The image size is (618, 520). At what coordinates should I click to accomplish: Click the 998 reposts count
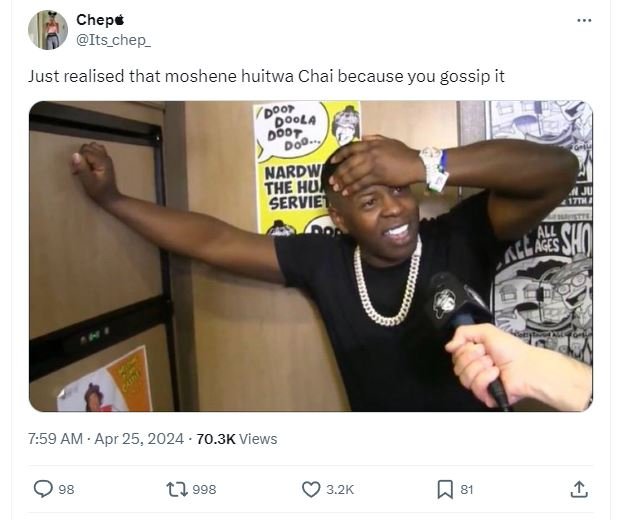pos(204,490)
